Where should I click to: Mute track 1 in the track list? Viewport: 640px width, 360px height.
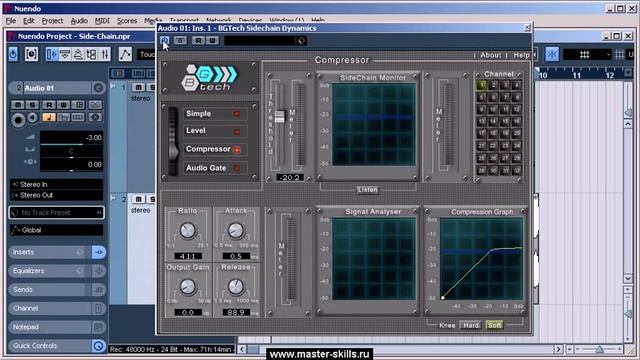[x=138, y=87]
